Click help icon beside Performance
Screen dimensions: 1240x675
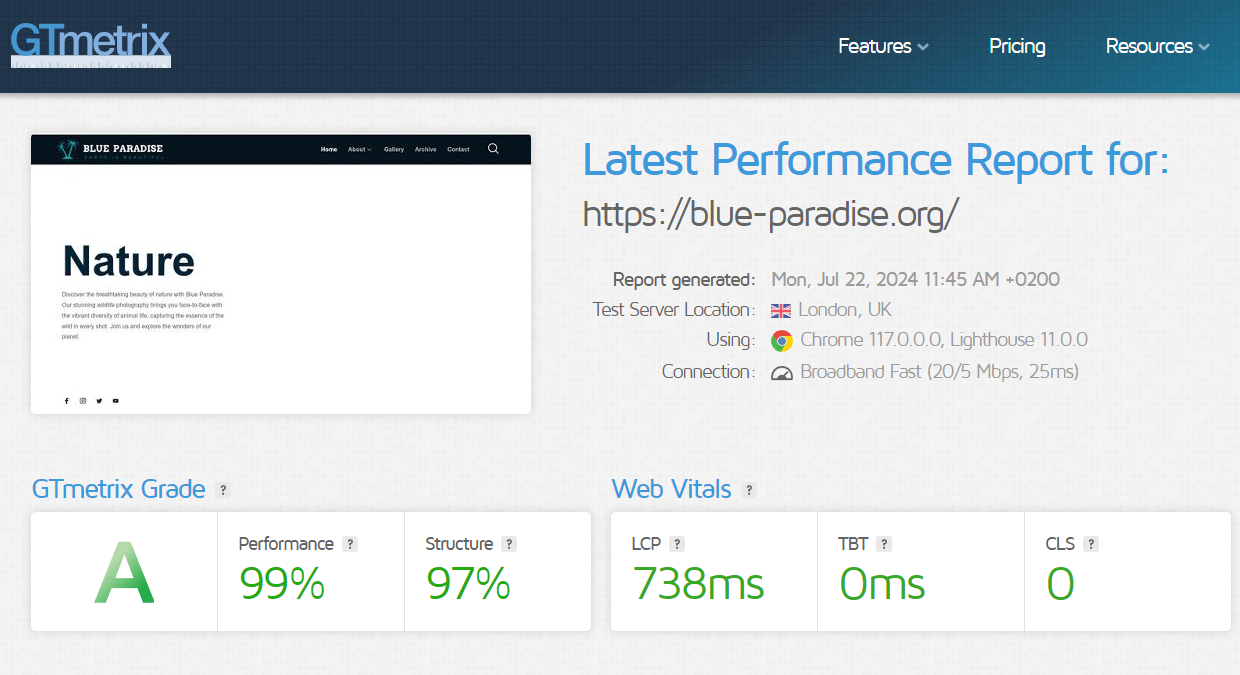(x=350, y=544)
